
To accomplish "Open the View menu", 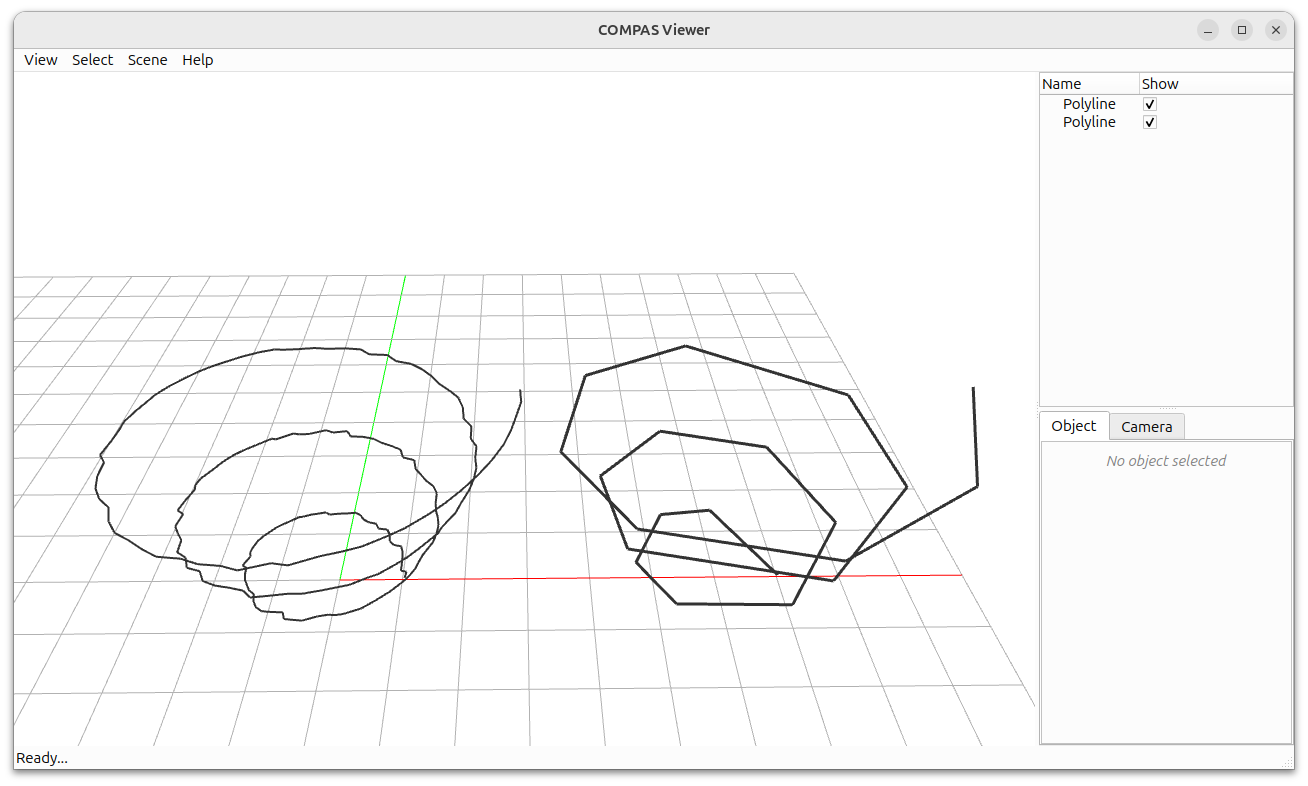I will (40, 59).
